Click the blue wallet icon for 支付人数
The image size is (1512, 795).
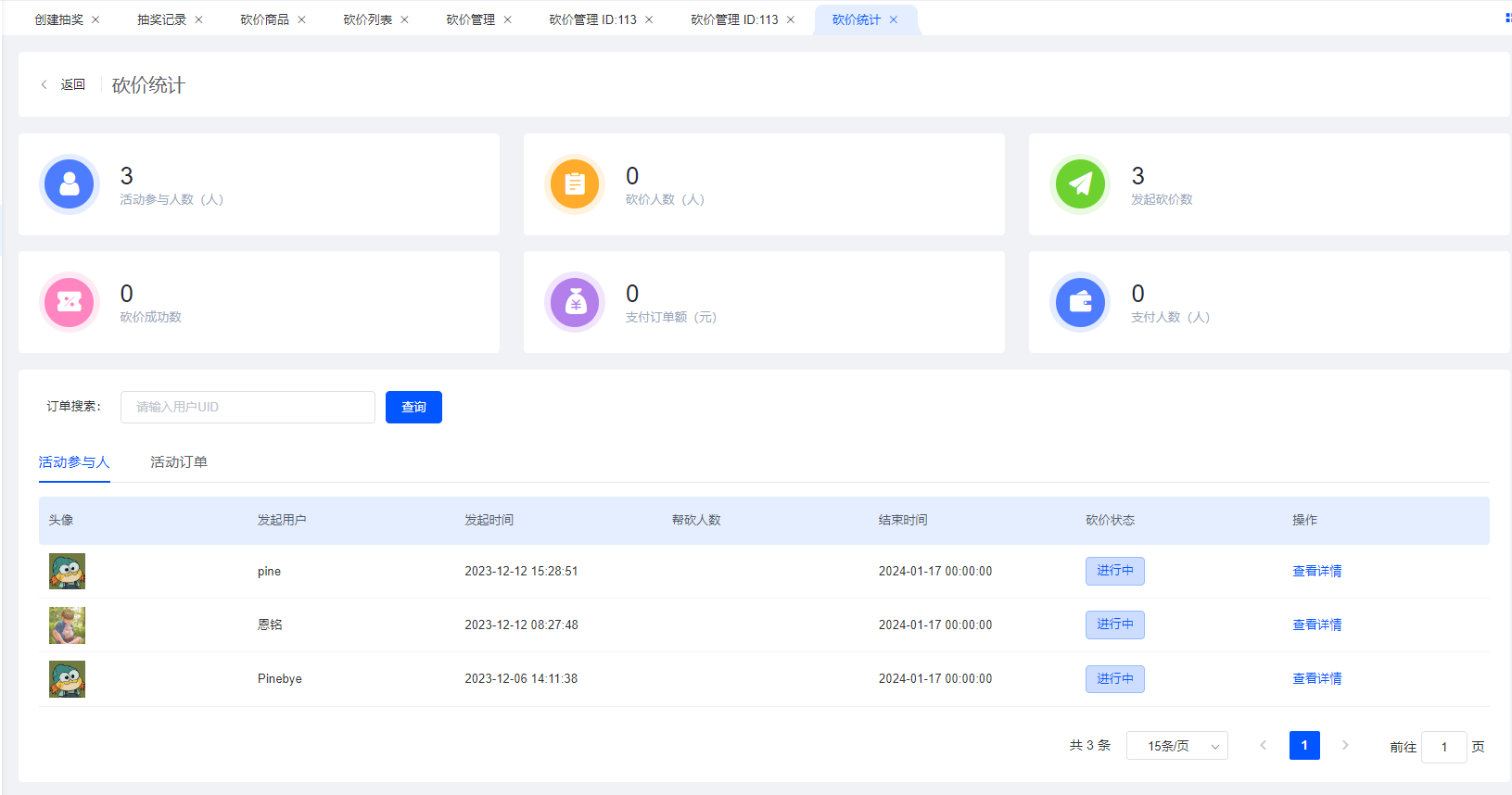tap(1080, 302)
